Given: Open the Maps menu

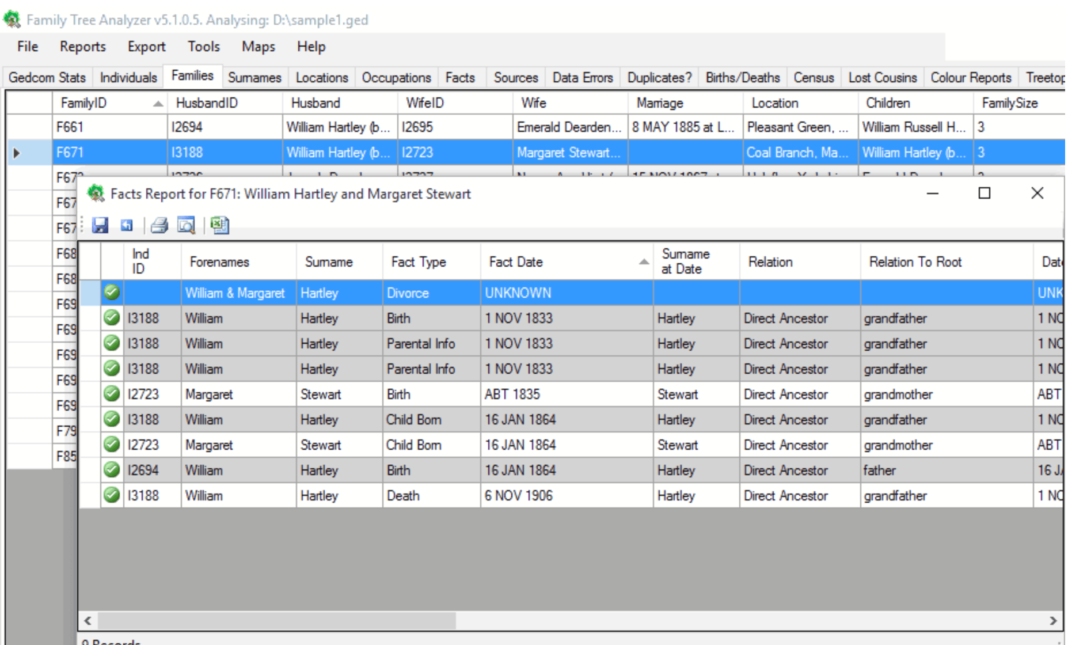Looking at the screenshot, I should (258, 46).
